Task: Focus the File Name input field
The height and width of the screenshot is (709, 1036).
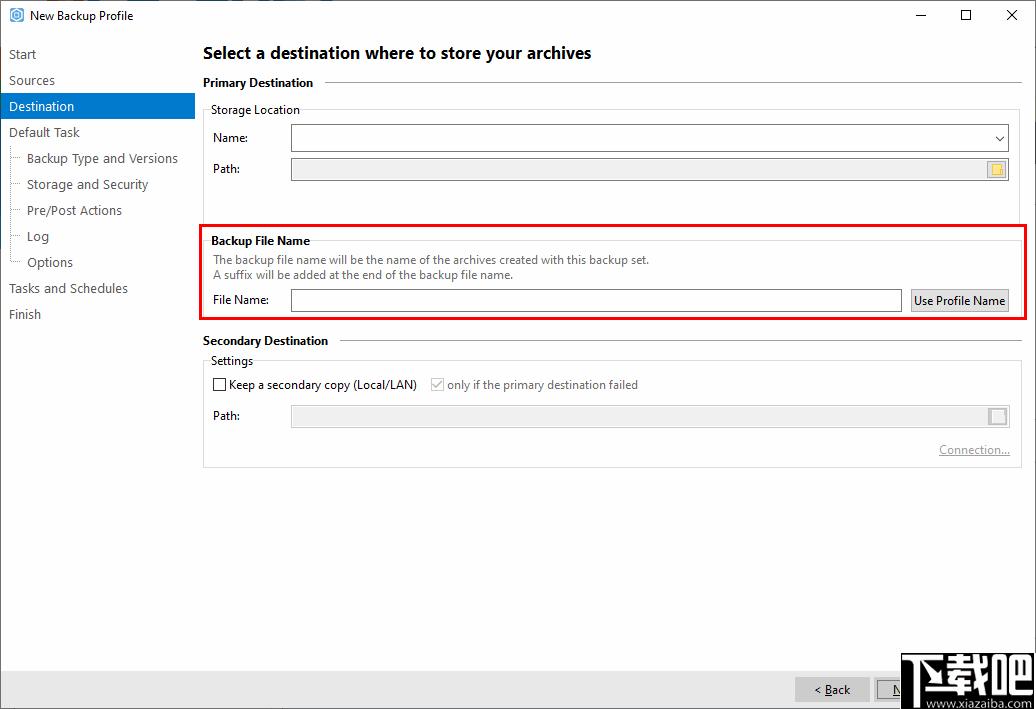Action: tap(596, 300)
